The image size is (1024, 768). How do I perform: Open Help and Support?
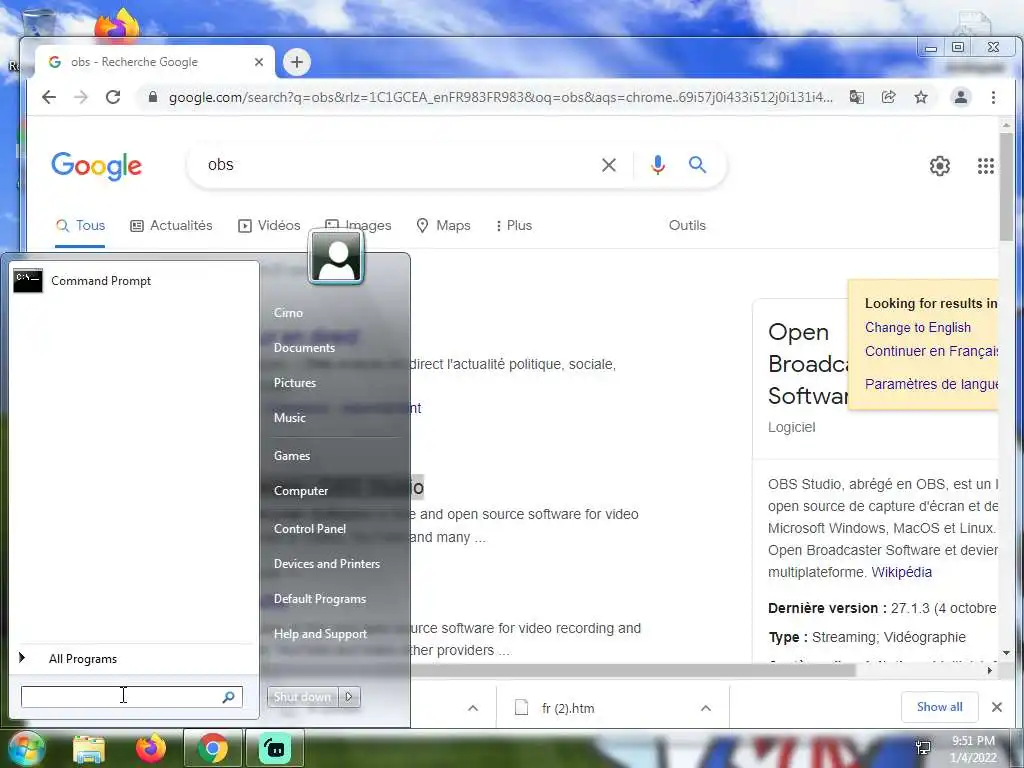[x=320, y=634]
